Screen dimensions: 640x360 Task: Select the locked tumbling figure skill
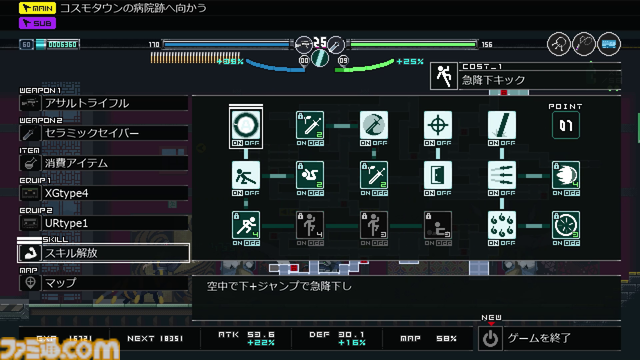(x=310, y=175)
